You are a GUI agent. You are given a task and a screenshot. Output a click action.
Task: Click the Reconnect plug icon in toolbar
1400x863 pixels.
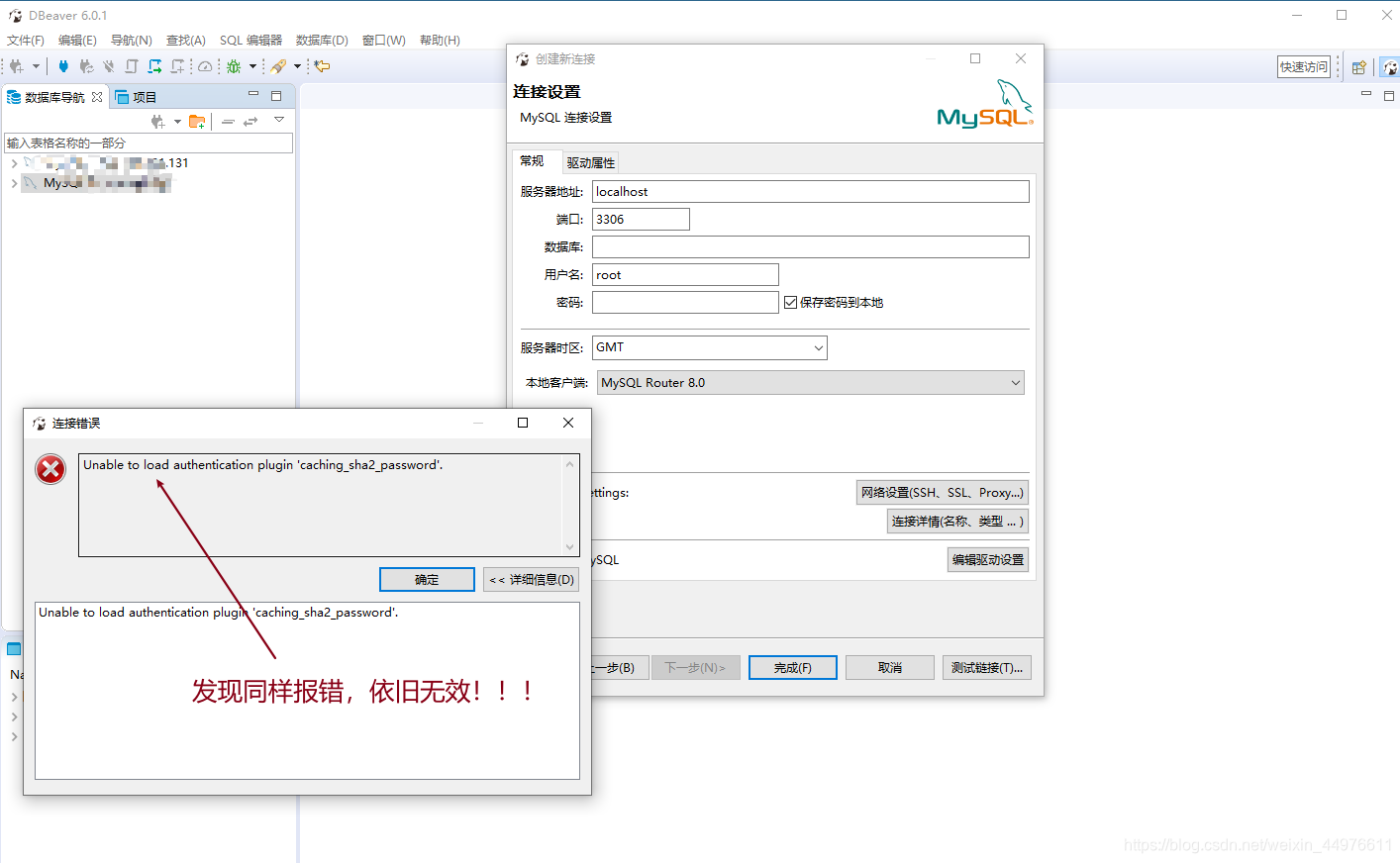click(x=86, y=66)
